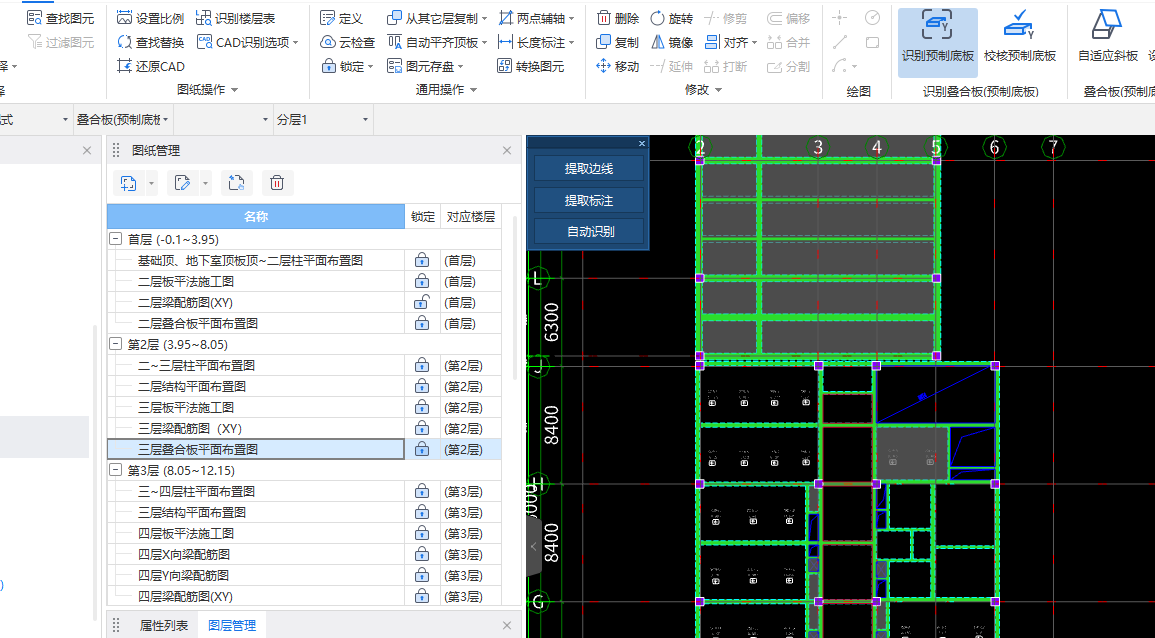Select 四层Y向梁配筋图 drawing row
Screen dimensions: 1155x638
pos(256,575)
